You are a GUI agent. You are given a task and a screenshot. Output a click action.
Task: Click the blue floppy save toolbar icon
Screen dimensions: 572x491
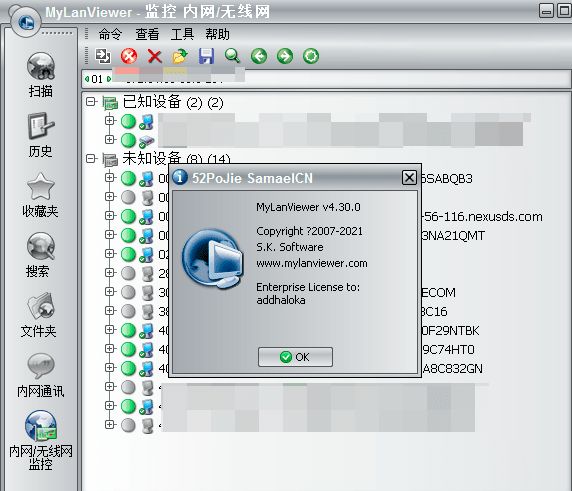point(206,56)
